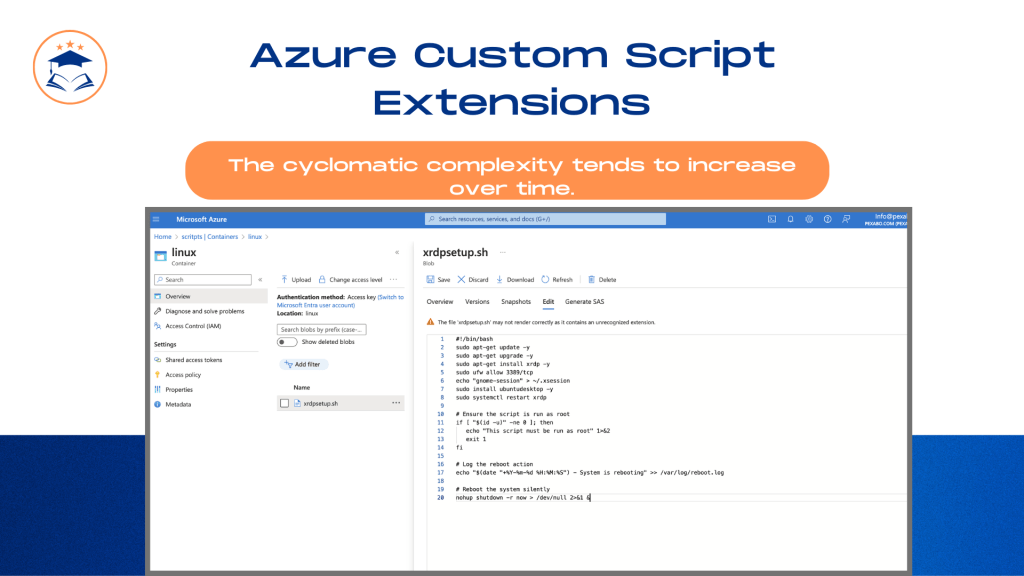Open more container toolbar options ellipsis
1024x576 pixels.
[x=393, y=280]
